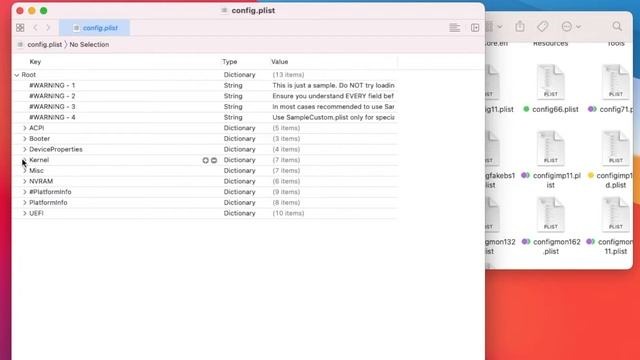Click the String type of #WARNING - 1
This screenshot has height=360, width=640.
(x=233, y=85)
